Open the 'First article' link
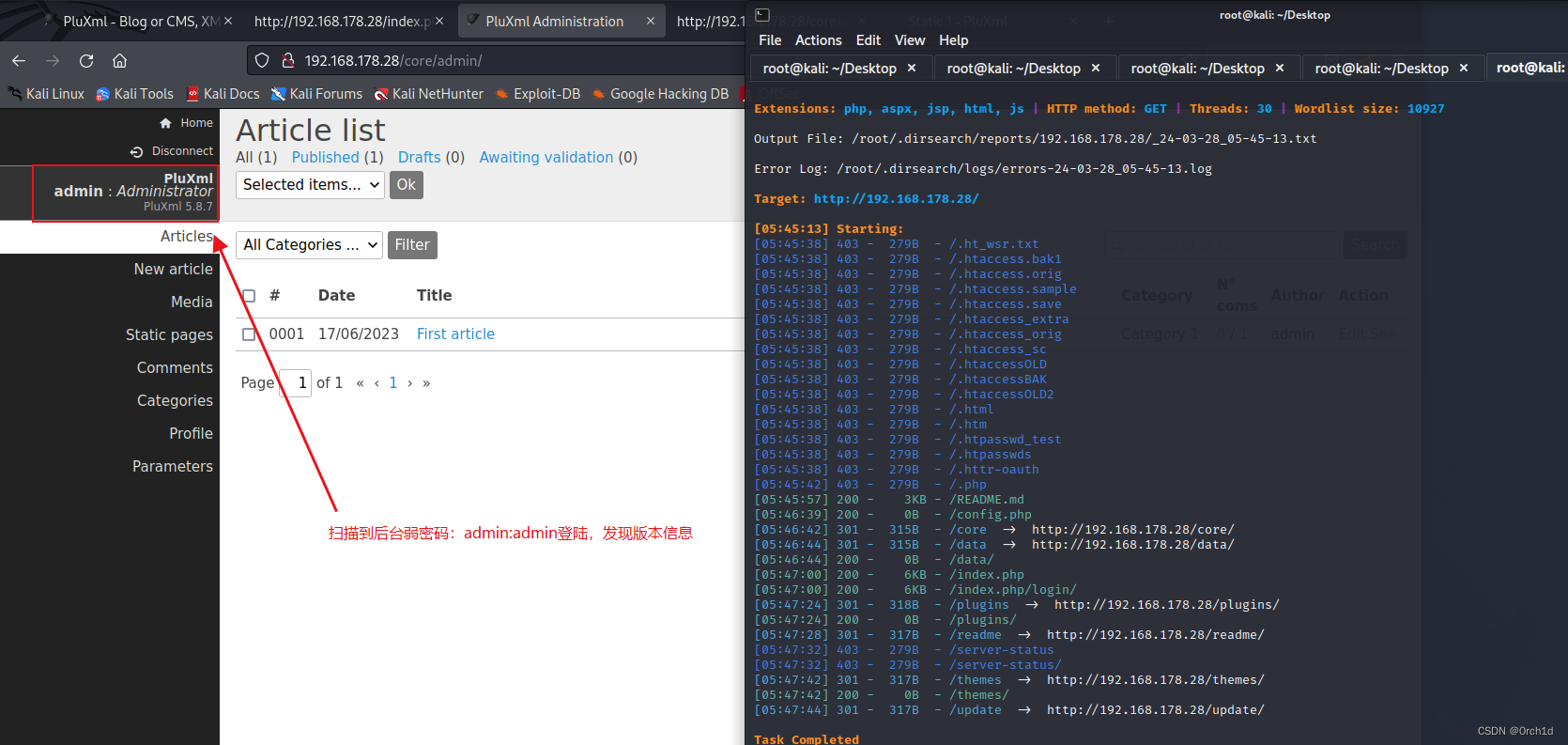Image resolution: width=1568 pixels, height=745 pixels. point(455,334)
